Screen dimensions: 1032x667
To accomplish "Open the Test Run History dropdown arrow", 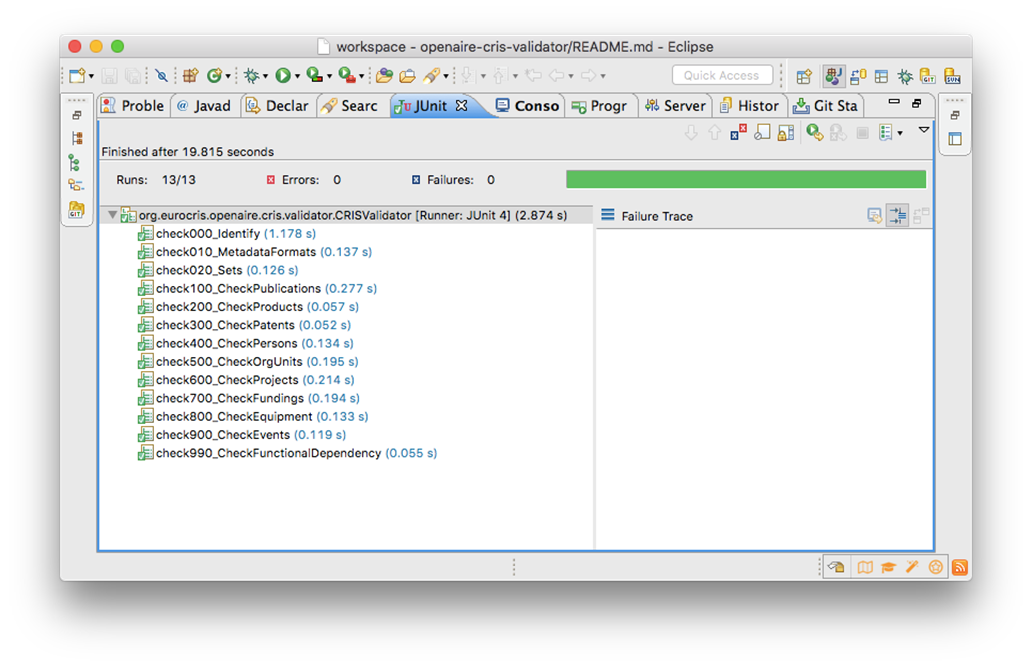I will point(900,134).
